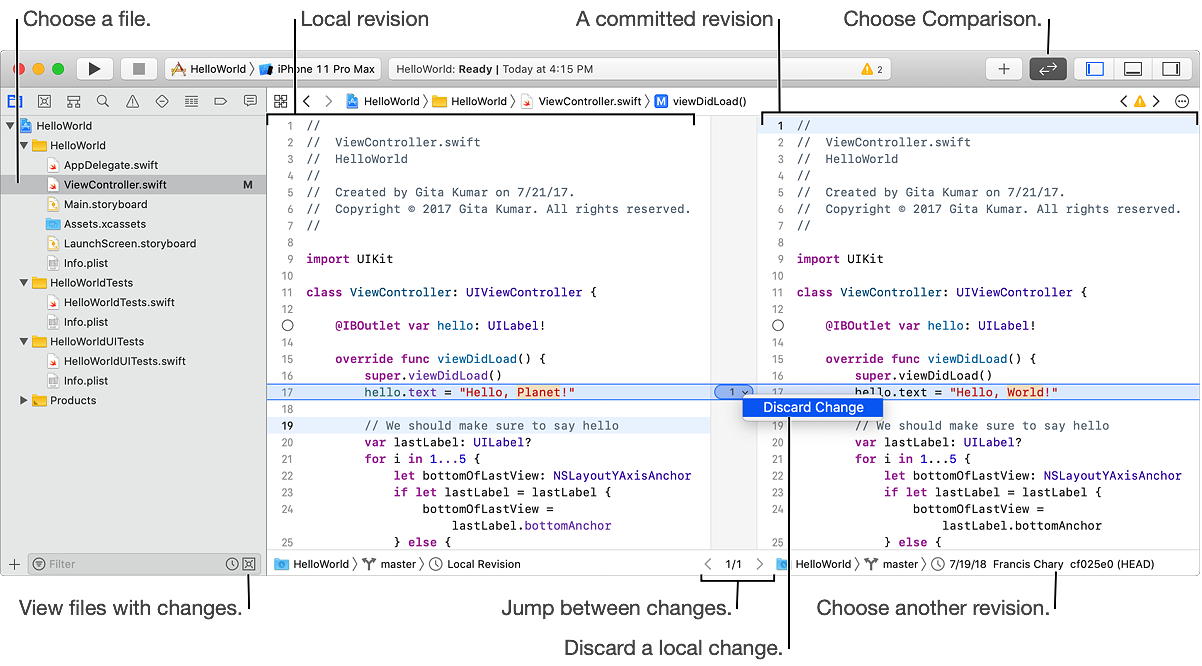Collapse the HelloWorldUITests group
Image resolution: width=1202 pixels, height=666 pixels.
click(x=24, y=342)
